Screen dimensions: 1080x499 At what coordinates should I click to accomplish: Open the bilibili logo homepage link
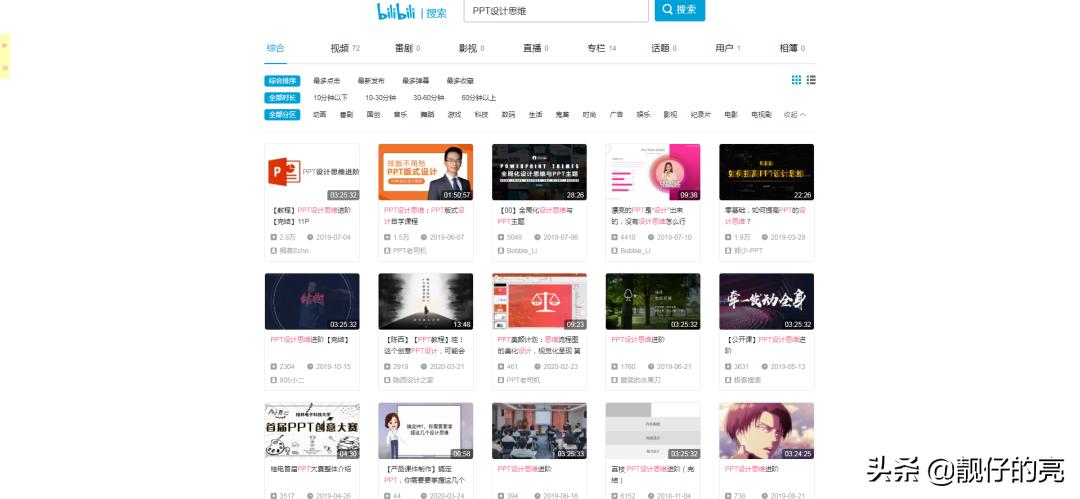pyautogui.click(x=397, y=11)
